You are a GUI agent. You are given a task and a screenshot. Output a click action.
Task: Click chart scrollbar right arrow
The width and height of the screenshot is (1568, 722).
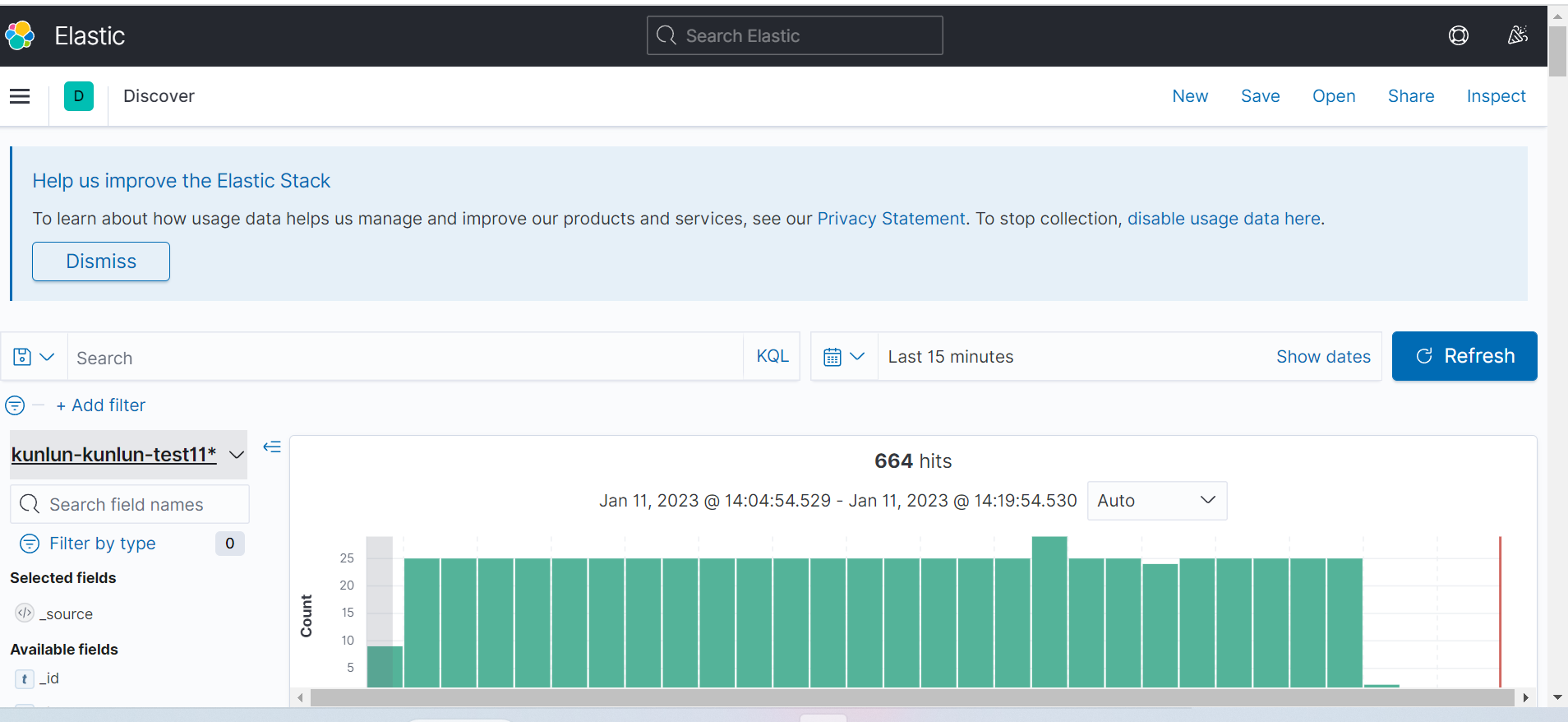coord(1525,697)
